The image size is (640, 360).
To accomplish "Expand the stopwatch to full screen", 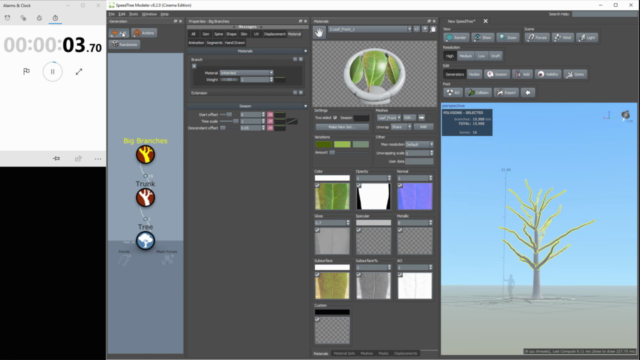I will pos(79,71).
